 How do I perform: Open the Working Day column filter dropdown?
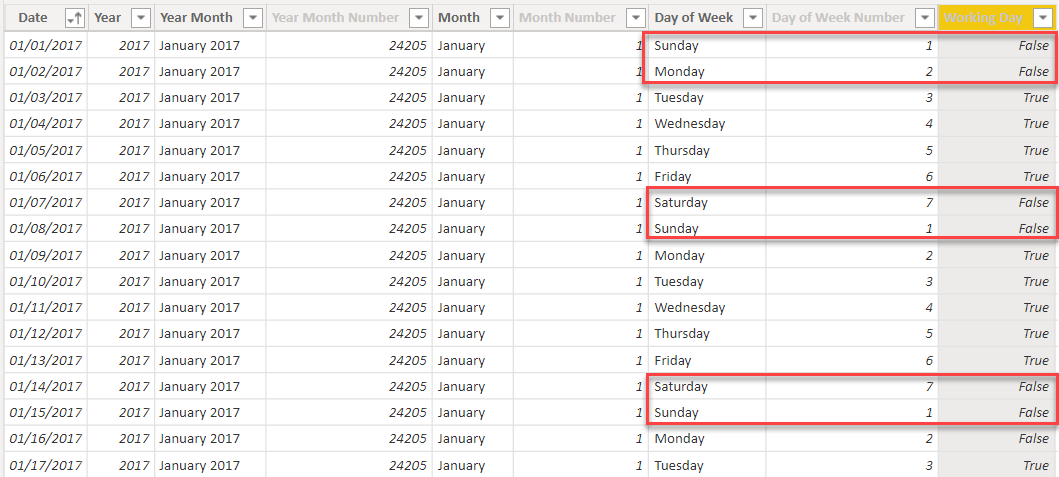[1041, 18]
